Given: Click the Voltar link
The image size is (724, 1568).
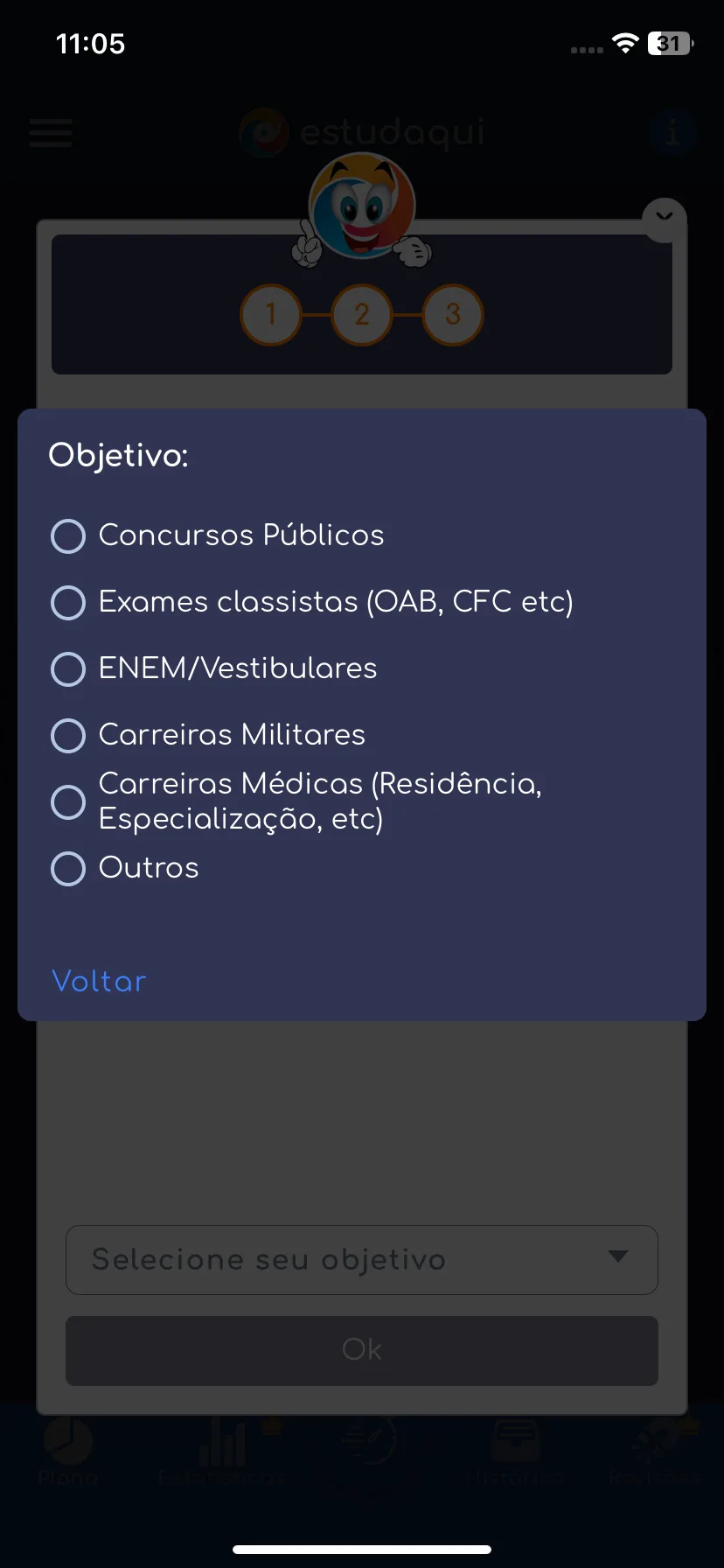Looking at the screenshot, I should (x=99, y=981).
